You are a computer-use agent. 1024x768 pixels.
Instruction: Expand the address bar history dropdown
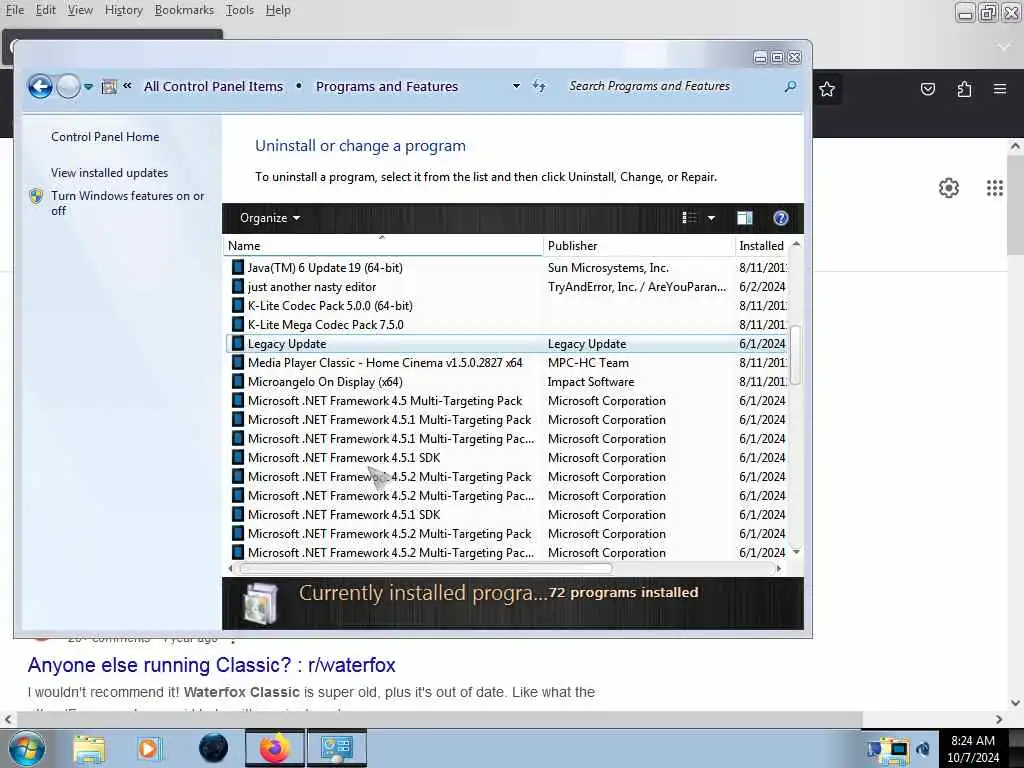516,86
